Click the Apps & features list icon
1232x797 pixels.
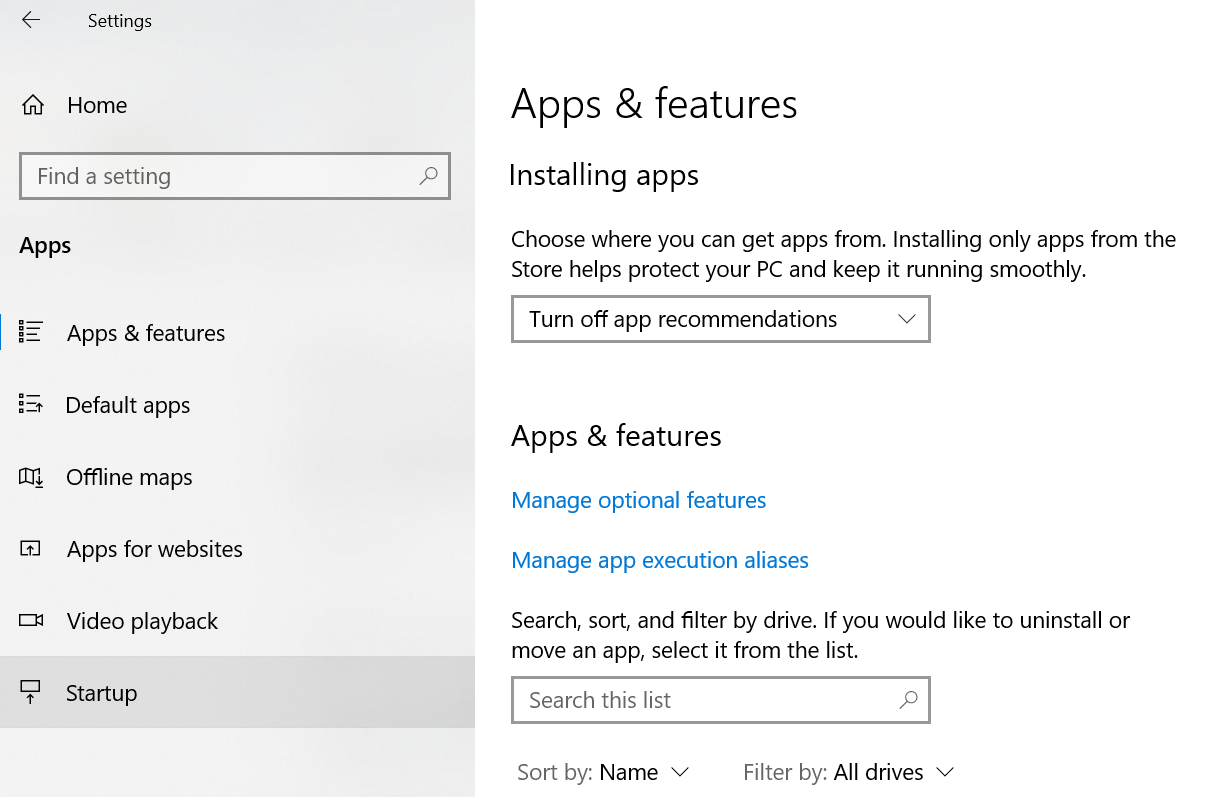31,332
